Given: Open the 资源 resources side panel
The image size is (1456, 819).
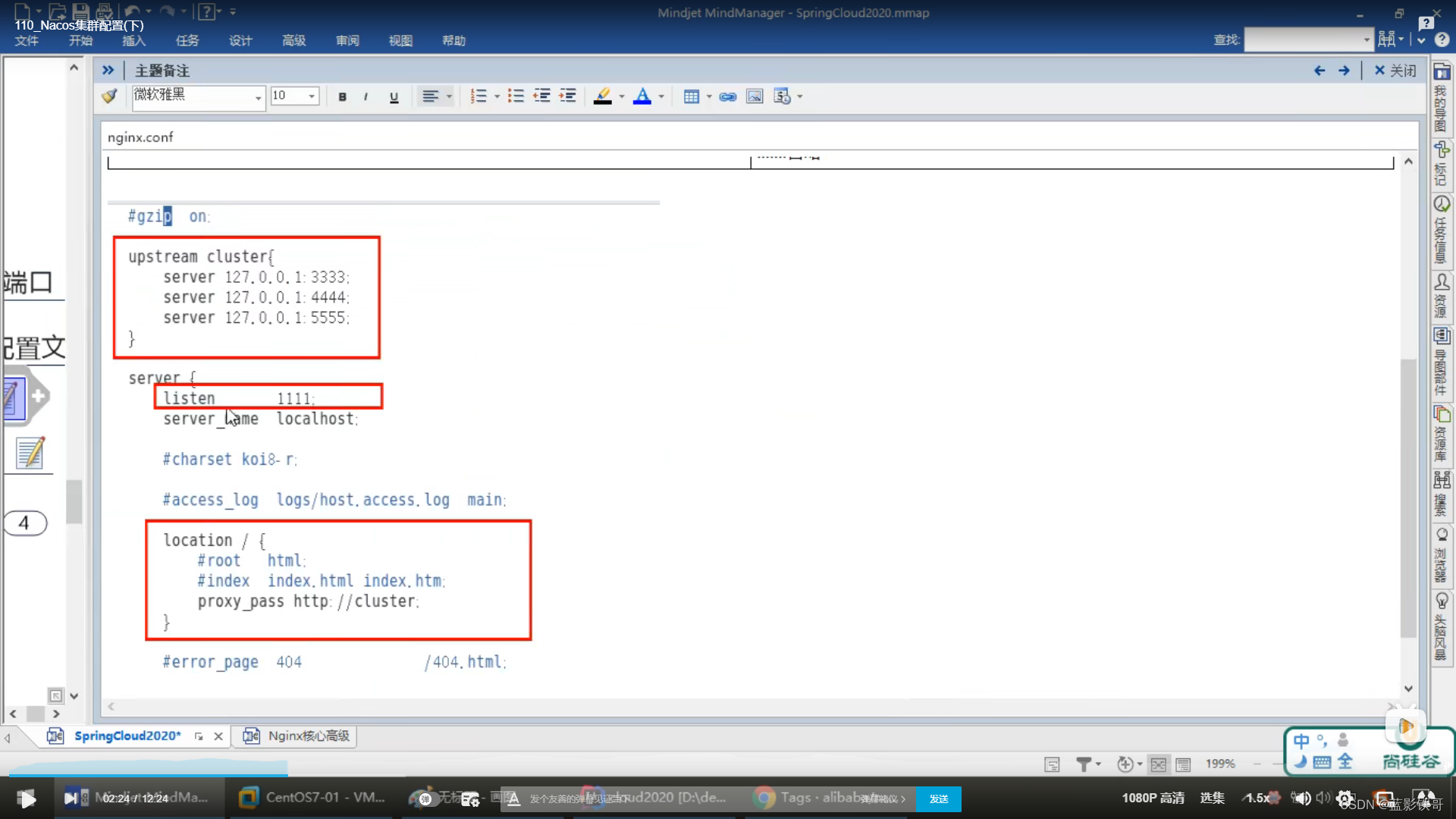Looking at the screenshot, I should pos(1442,296).
